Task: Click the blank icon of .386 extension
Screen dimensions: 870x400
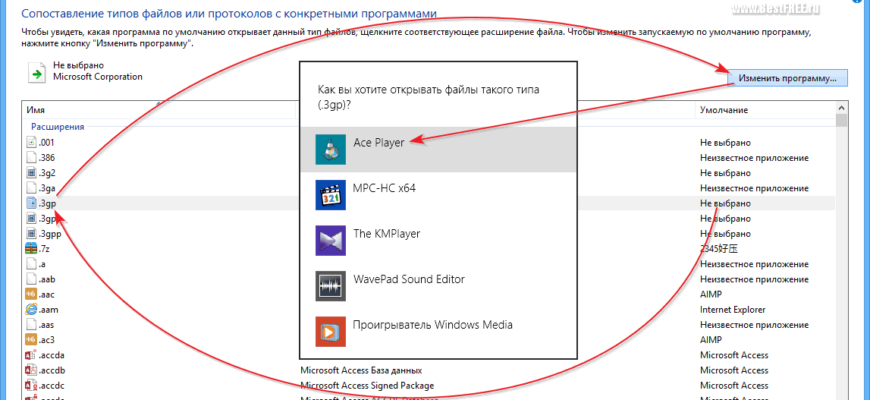Action: tap(31, 158)
